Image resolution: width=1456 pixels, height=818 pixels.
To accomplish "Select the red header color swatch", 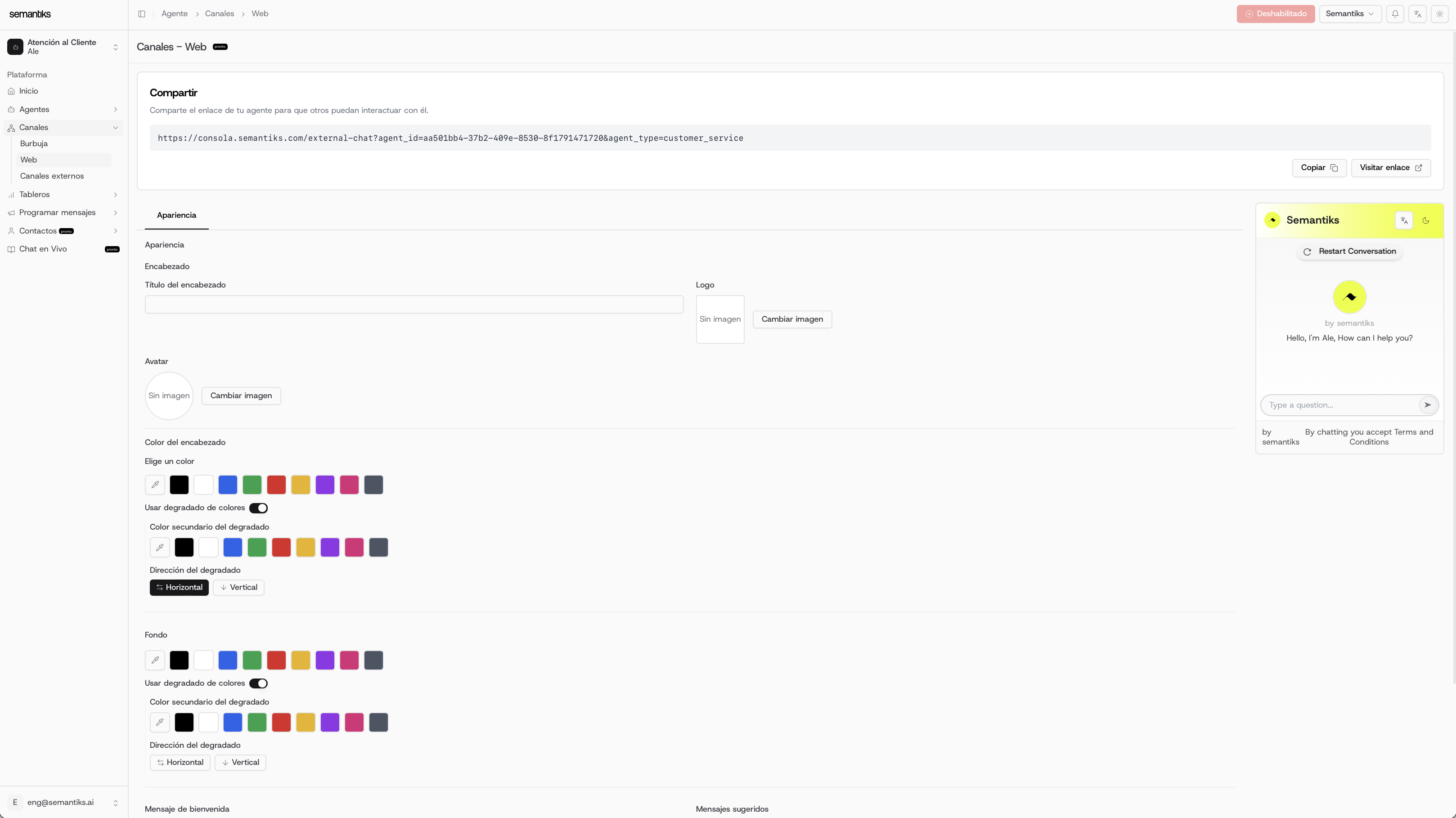I will 276,485.
